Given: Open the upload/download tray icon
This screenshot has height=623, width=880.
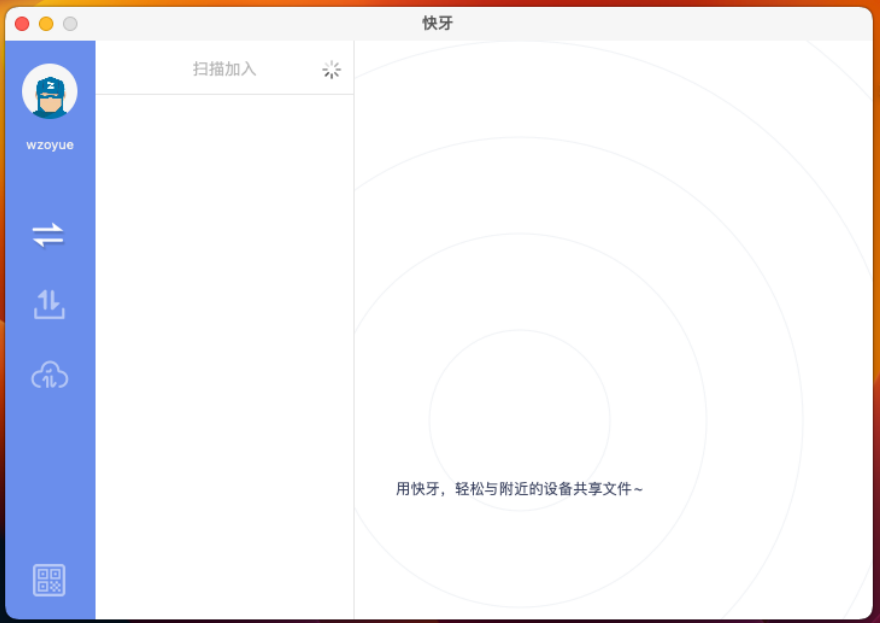Looking at the screenshot, I should click(49, 305).
